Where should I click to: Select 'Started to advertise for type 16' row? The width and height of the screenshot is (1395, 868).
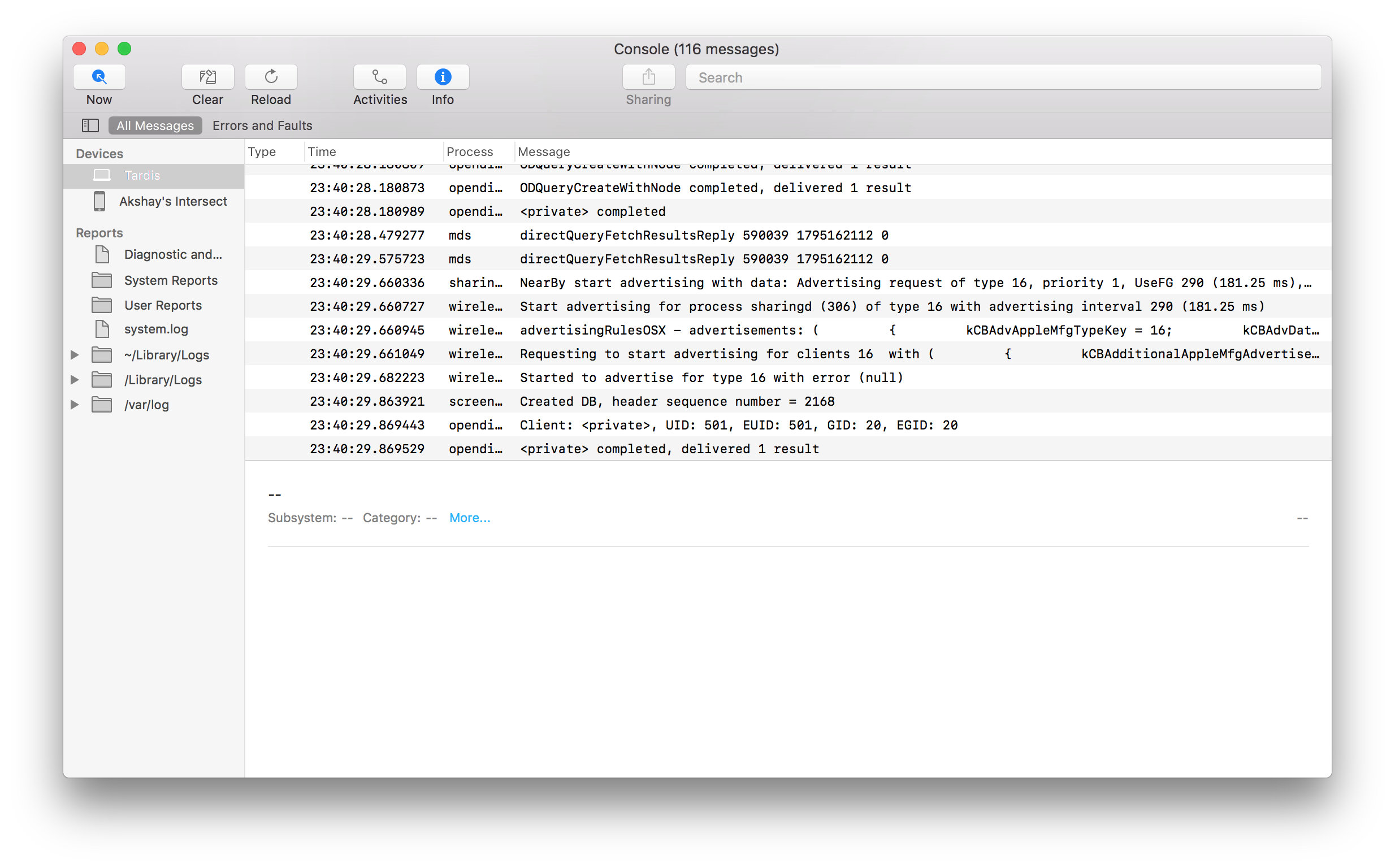coord(787,377)
